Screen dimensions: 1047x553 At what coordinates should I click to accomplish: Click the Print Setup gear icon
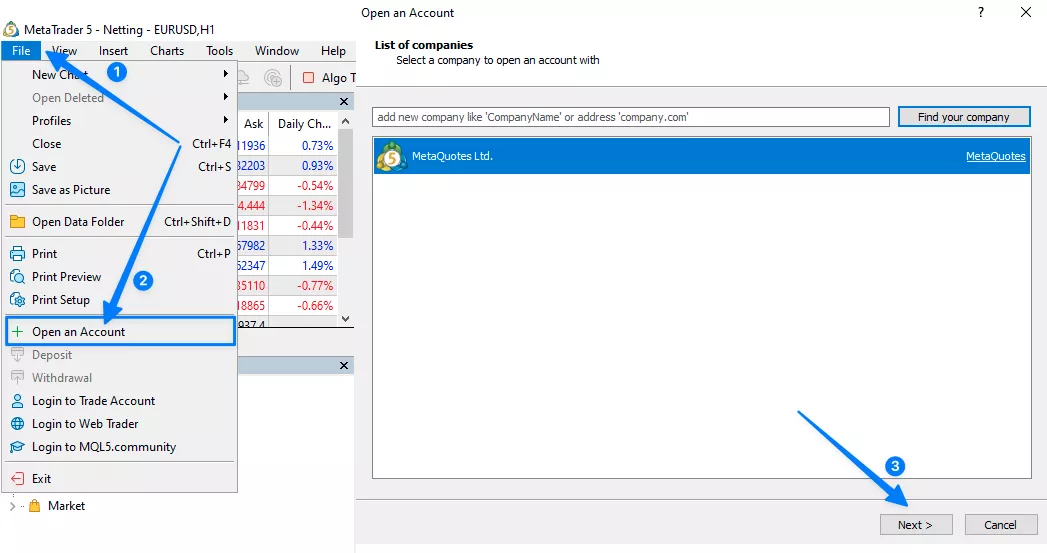point(17,300)
